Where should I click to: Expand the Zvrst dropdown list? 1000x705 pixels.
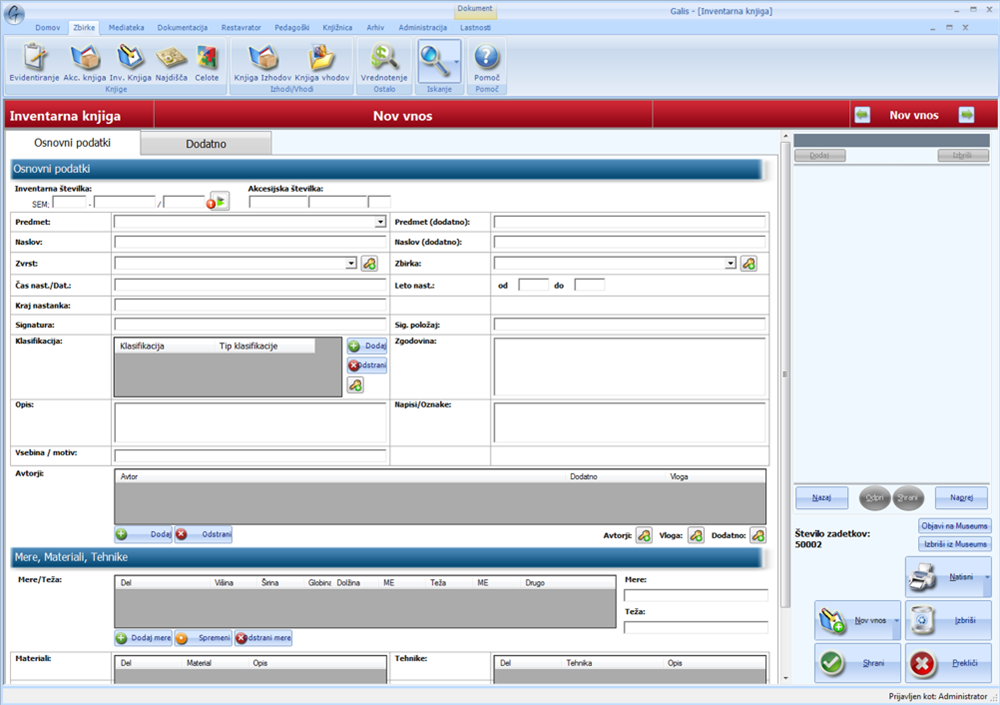(351, 264)
